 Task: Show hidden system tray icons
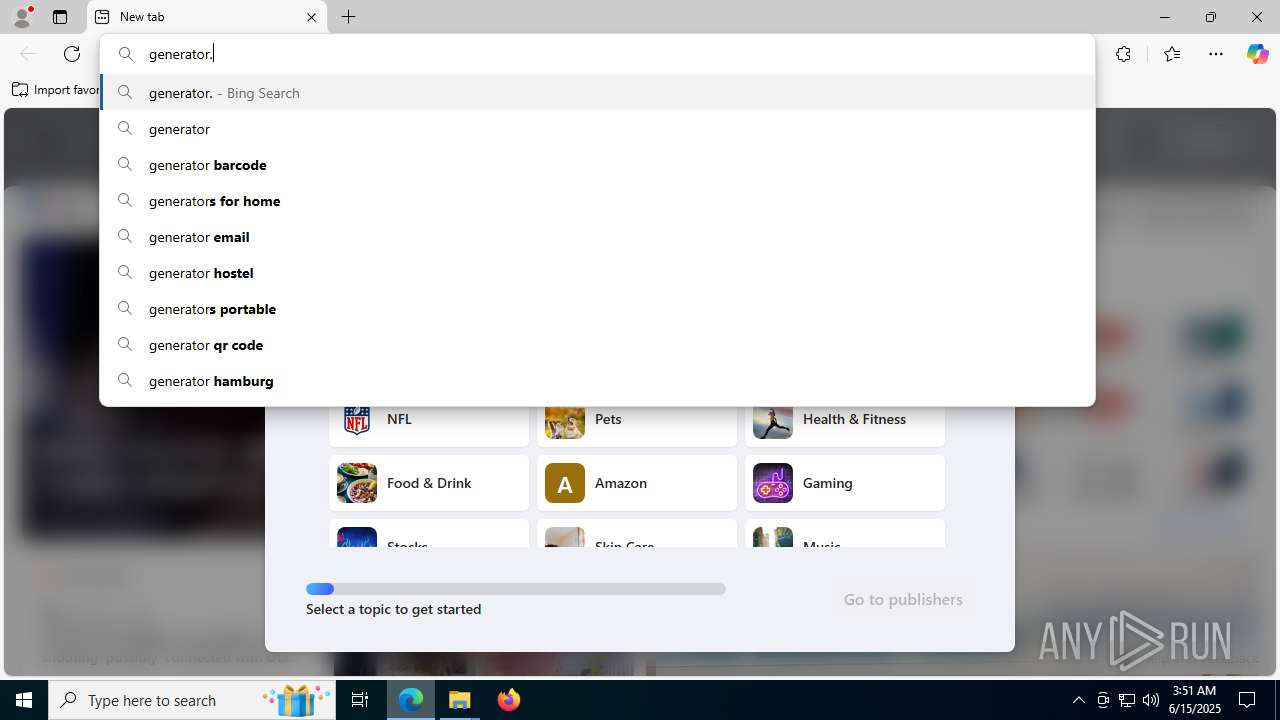pos(1078,700)
